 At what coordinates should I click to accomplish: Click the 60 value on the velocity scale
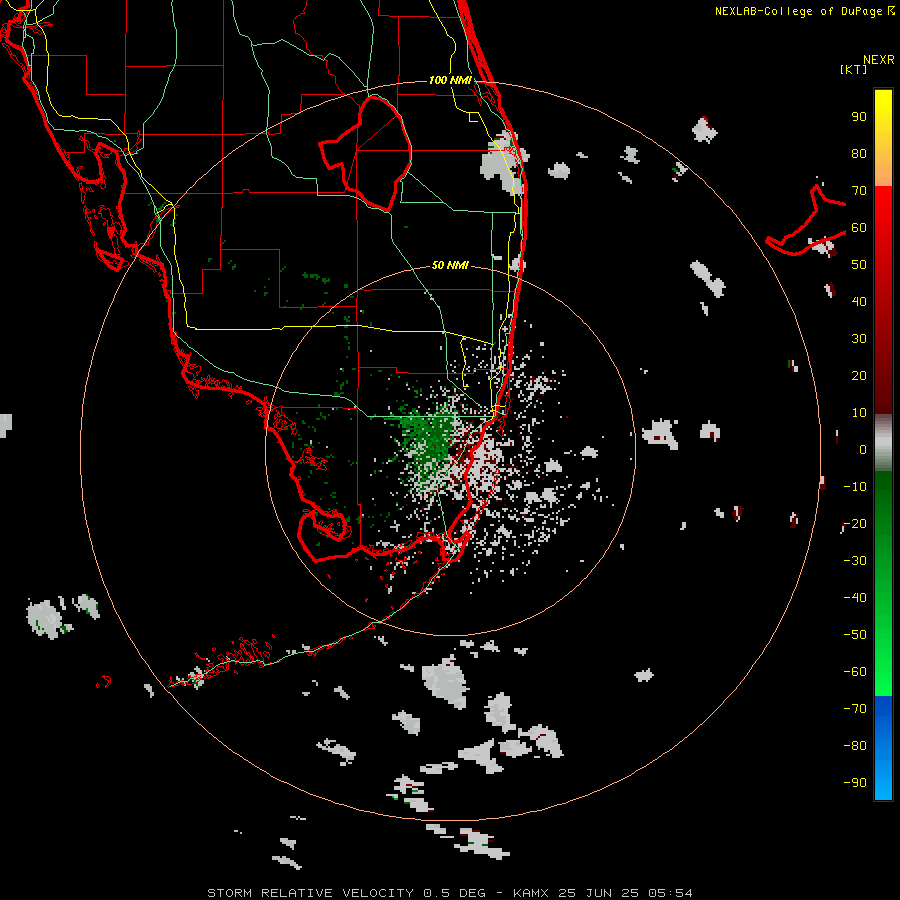point(859,228)
